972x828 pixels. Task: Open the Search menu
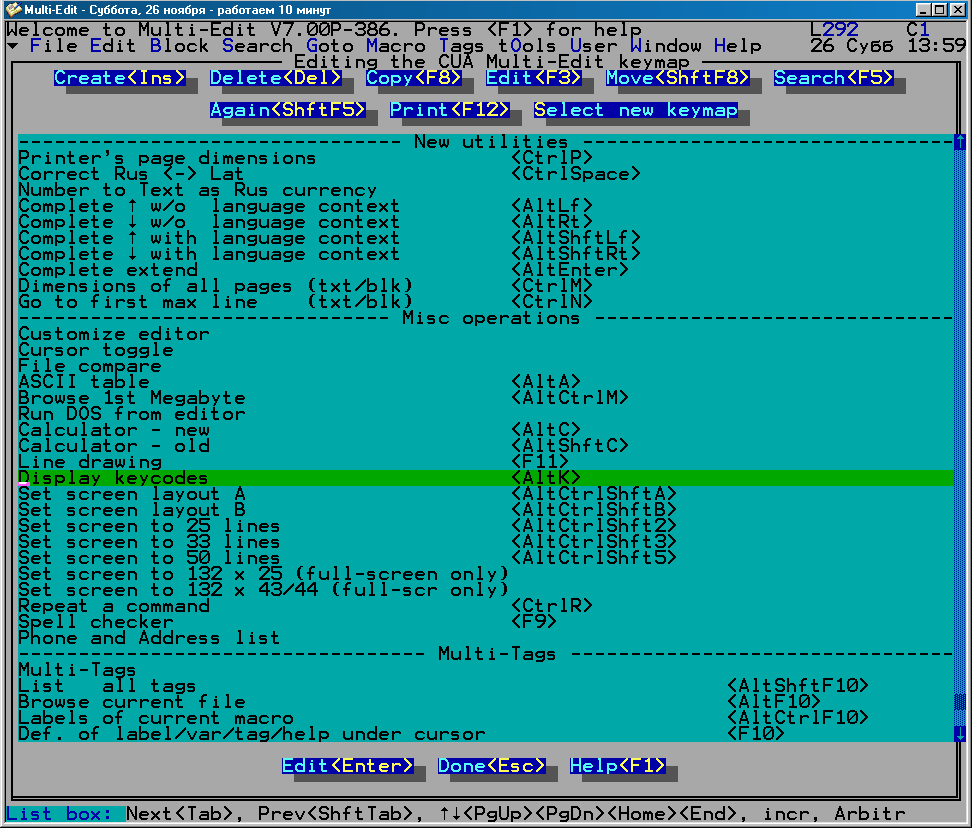[257, 46]
